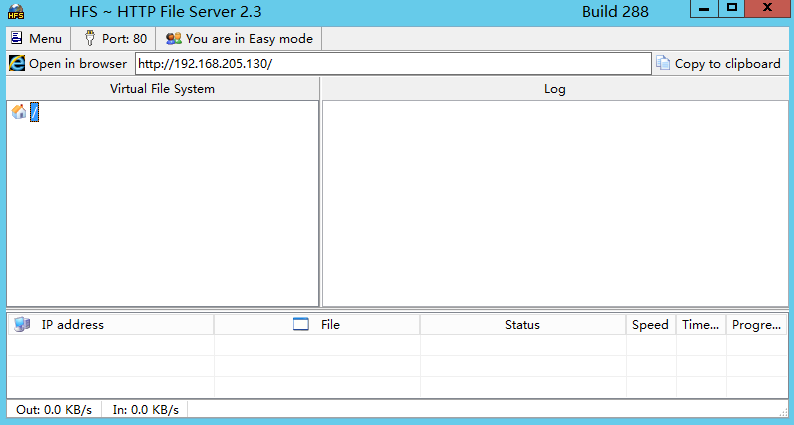This screenshot has height=425, width=794.
Task: Maximize the HFS window
Action: tap(732, 8)
